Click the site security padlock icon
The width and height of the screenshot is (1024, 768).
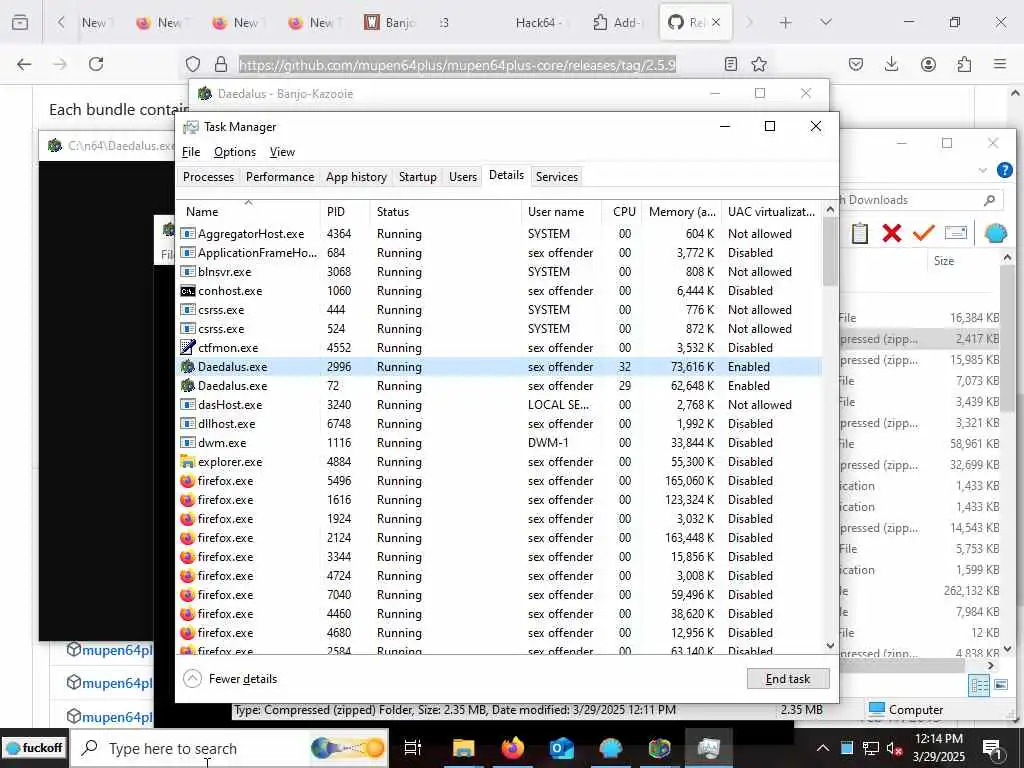(x=221, y=64)
